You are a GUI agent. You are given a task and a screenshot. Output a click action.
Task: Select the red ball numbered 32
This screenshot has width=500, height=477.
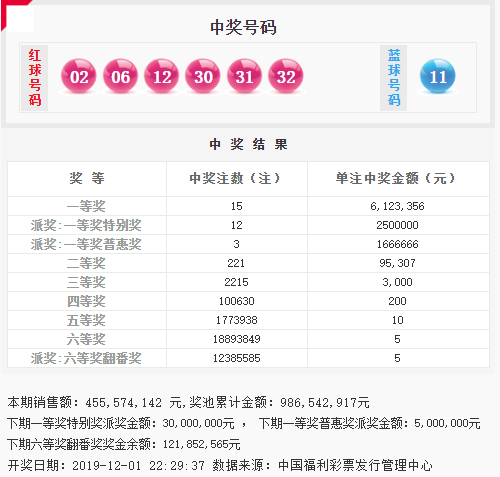coord(286,76)
